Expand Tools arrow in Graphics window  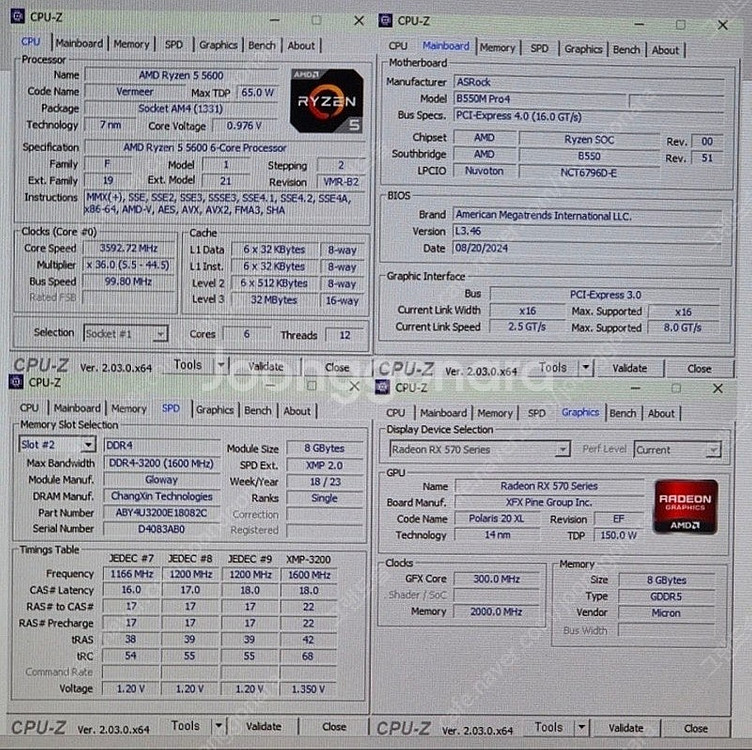[581, 727]
